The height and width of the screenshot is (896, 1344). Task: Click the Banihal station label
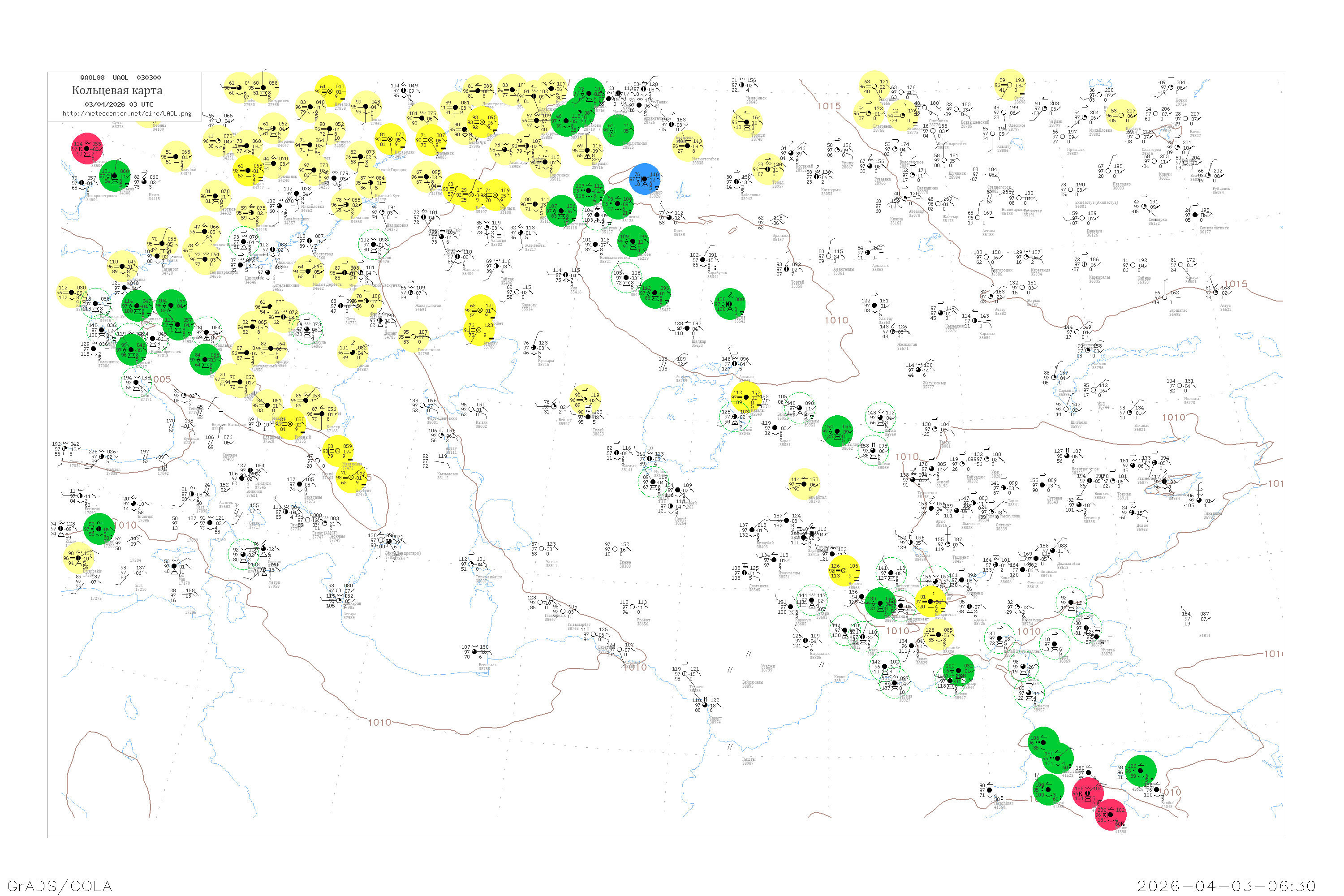pos(1167,803)
